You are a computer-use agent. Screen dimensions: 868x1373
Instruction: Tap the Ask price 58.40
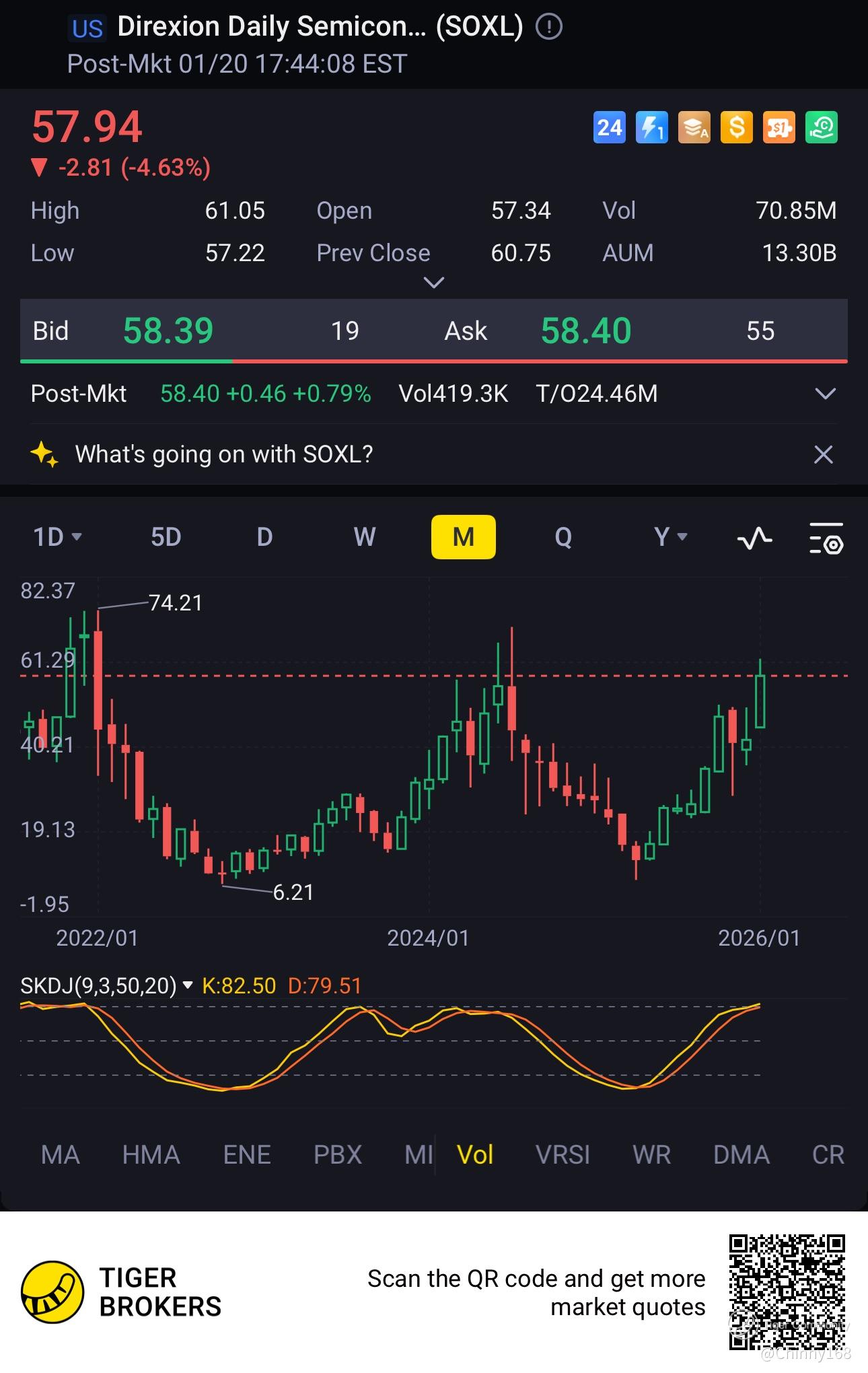pos(586,330)
